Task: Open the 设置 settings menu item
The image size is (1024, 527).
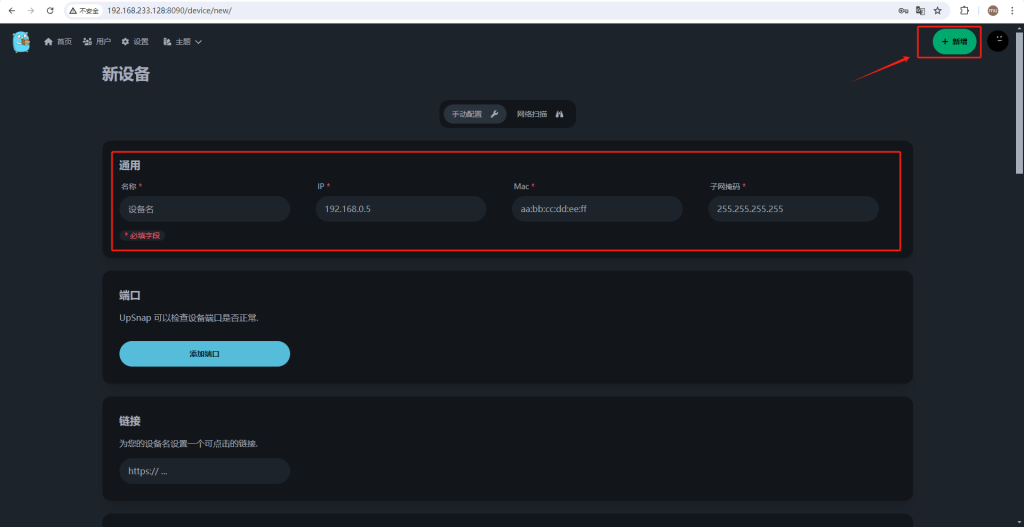Action: click(135, 42)
